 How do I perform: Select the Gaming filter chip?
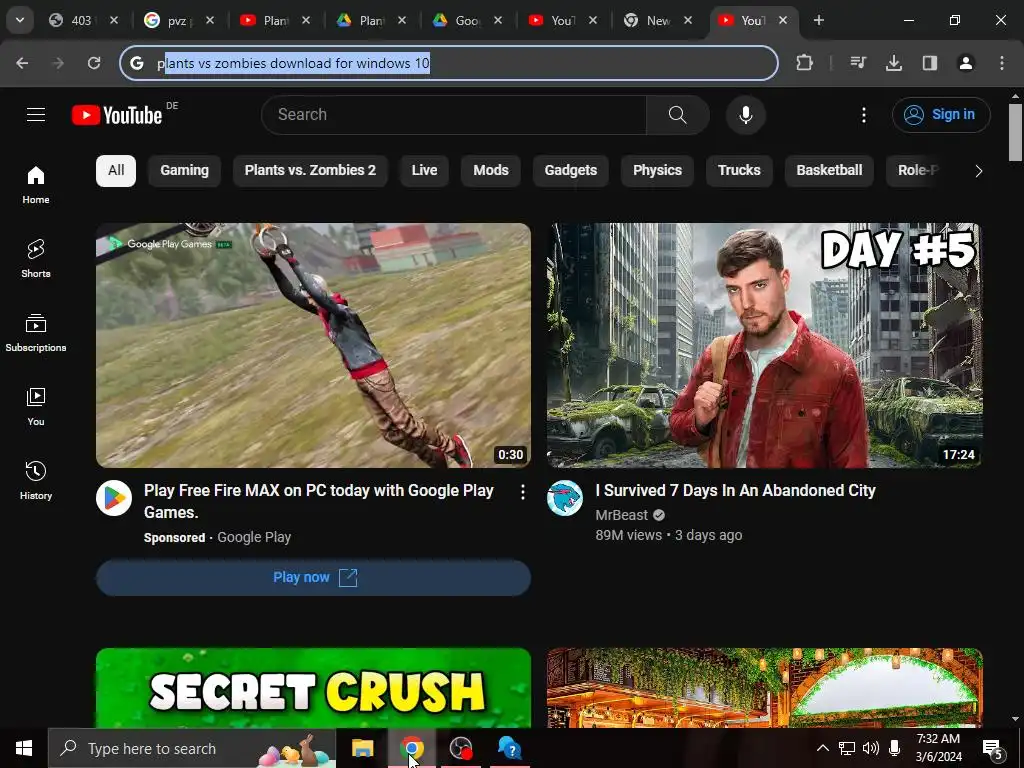[x=185, y=170]
